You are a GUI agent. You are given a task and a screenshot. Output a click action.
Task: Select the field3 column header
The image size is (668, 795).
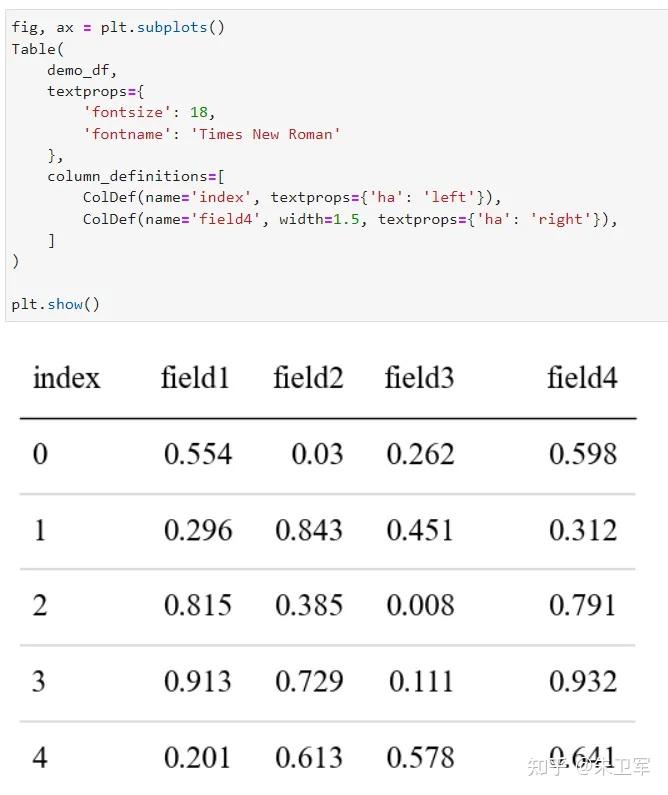pyautogui.click(x=419, y=378)
